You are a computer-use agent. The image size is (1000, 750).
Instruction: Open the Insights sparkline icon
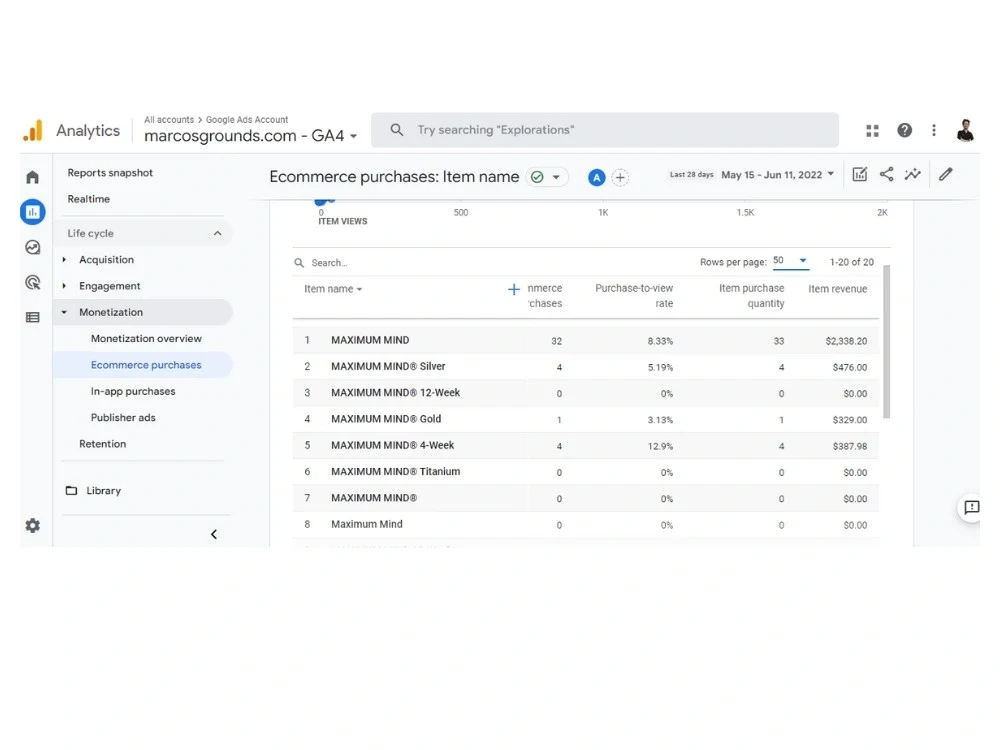[x=913, y=174]
